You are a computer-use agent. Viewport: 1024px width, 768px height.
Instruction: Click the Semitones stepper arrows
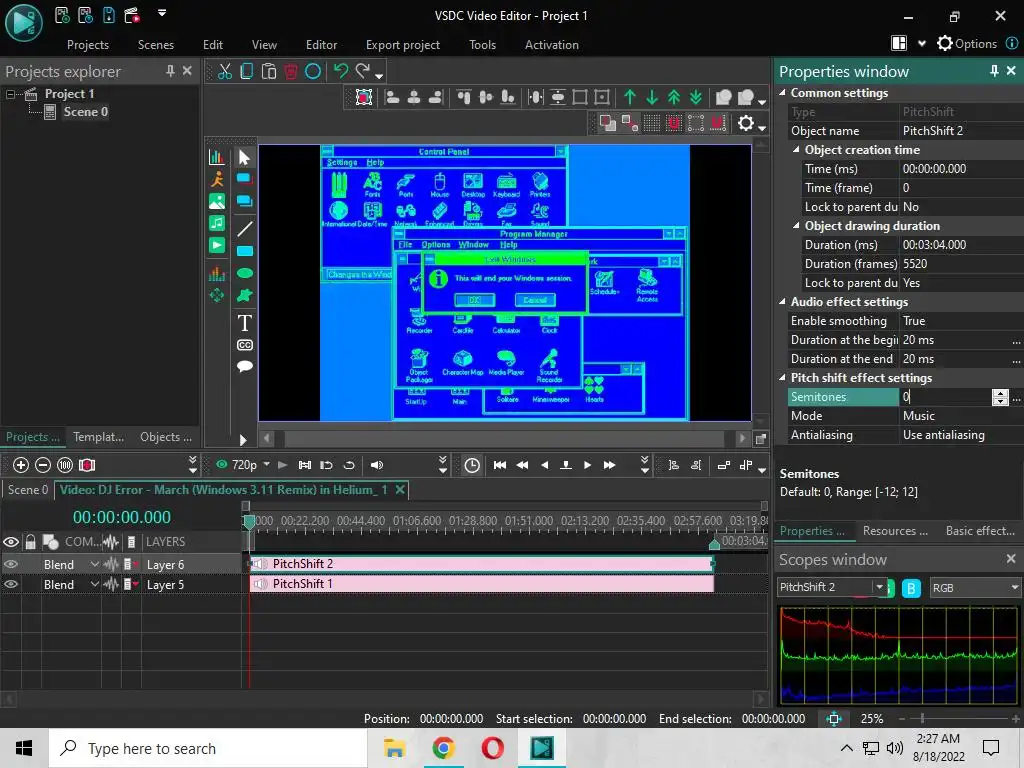[1000, 397]
